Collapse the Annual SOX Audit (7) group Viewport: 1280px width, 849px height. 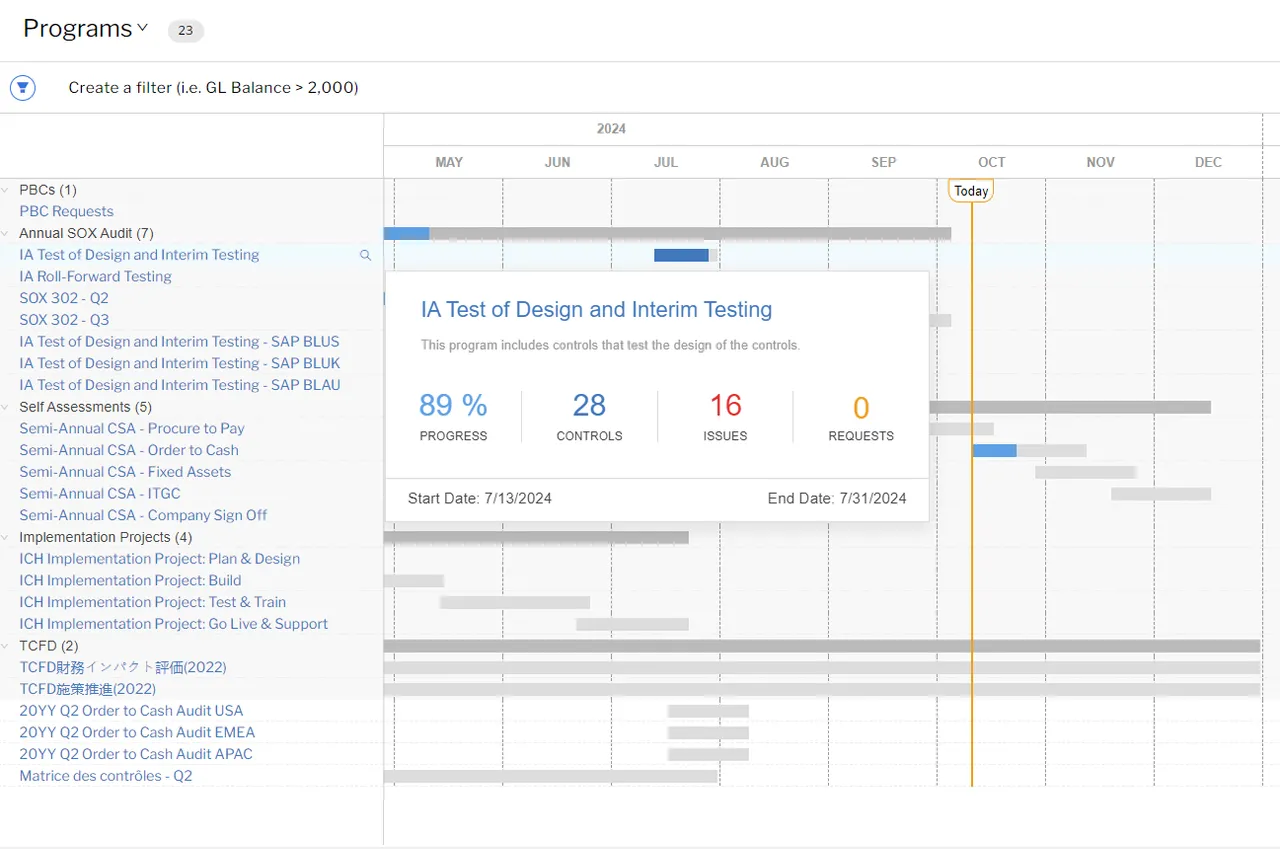click(x=5, y=233)
